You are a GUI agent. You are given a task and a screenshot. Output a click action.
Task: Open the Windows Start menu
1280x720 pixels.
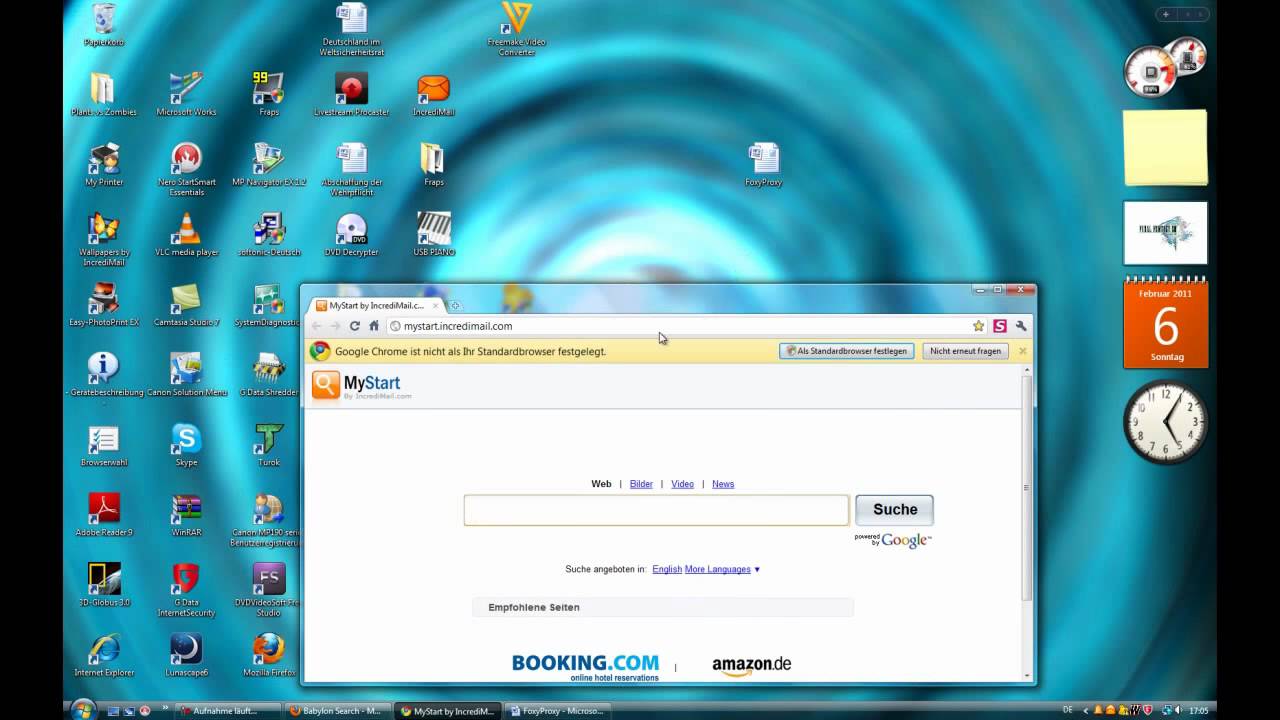coord(84,710)
